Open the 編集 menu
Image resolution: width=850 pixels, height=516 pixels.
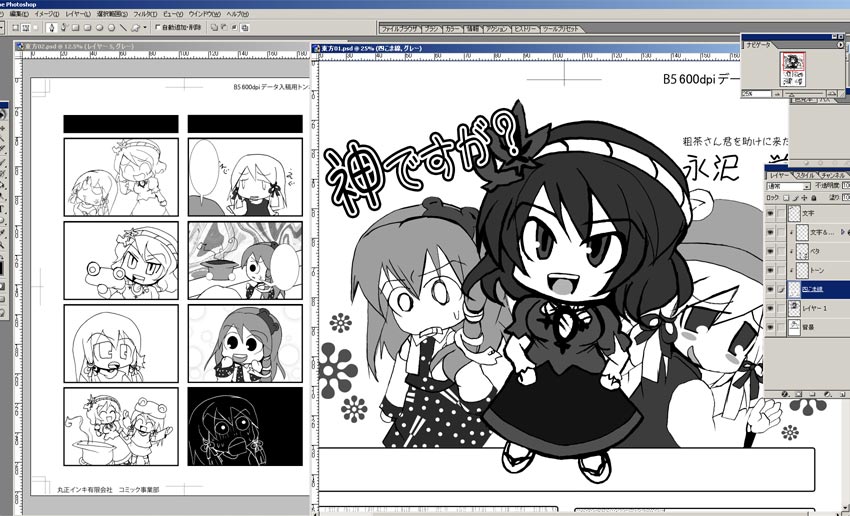coord(19,14)
